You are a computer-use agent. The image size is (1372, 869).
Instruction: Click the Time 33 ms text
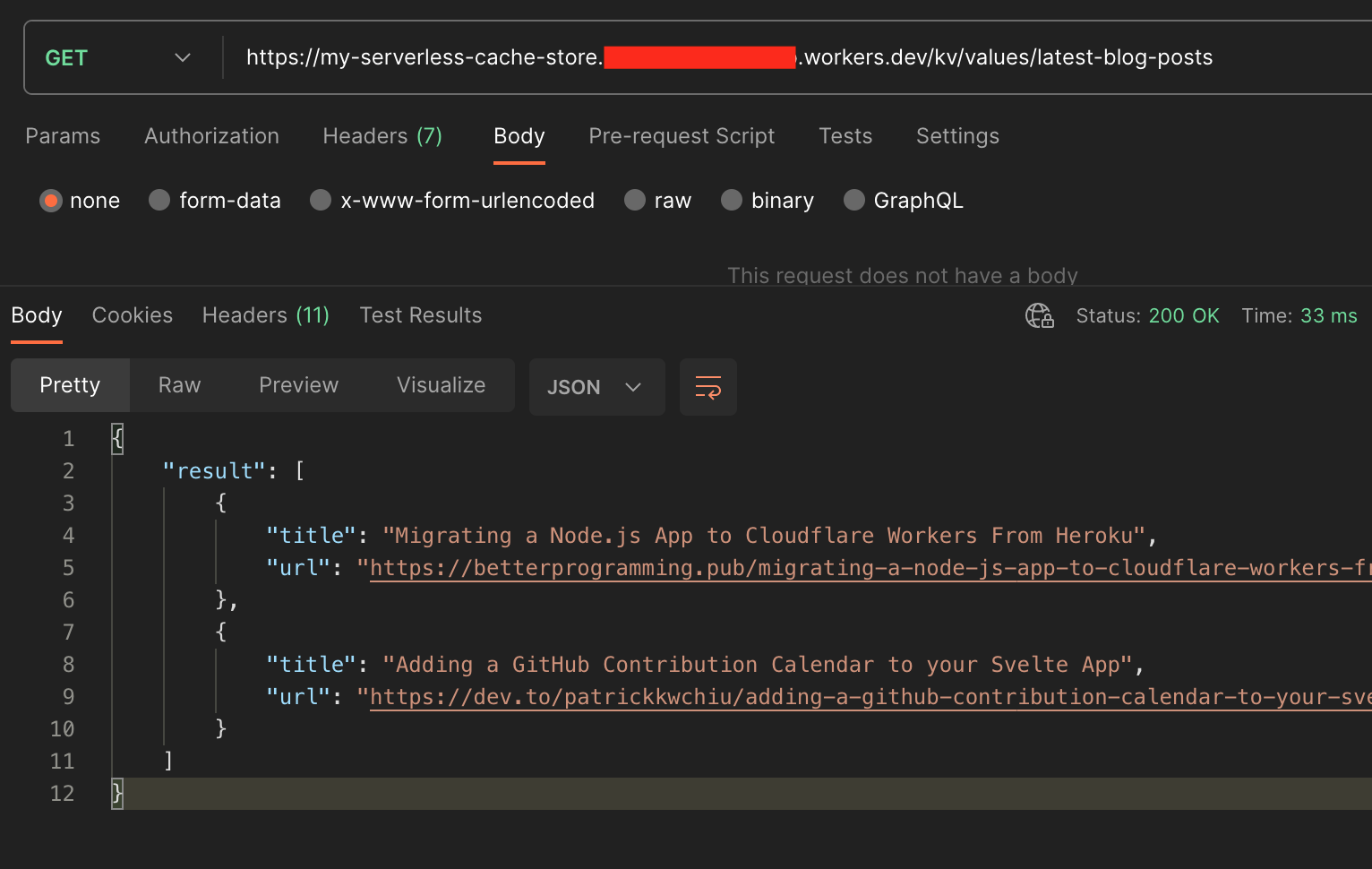point(1299,315)
